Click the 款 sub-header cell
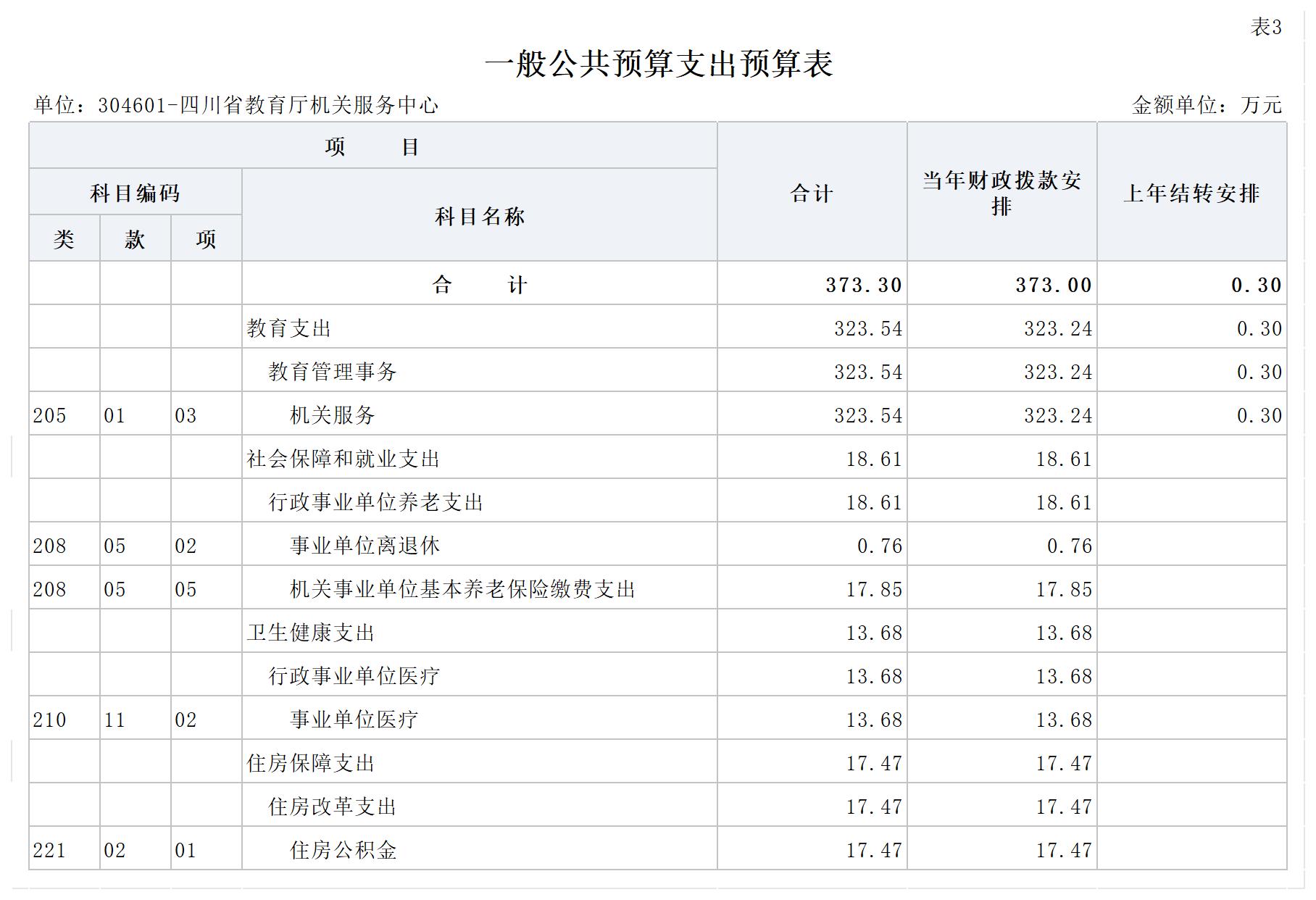1316x900 pixels. 135,239
